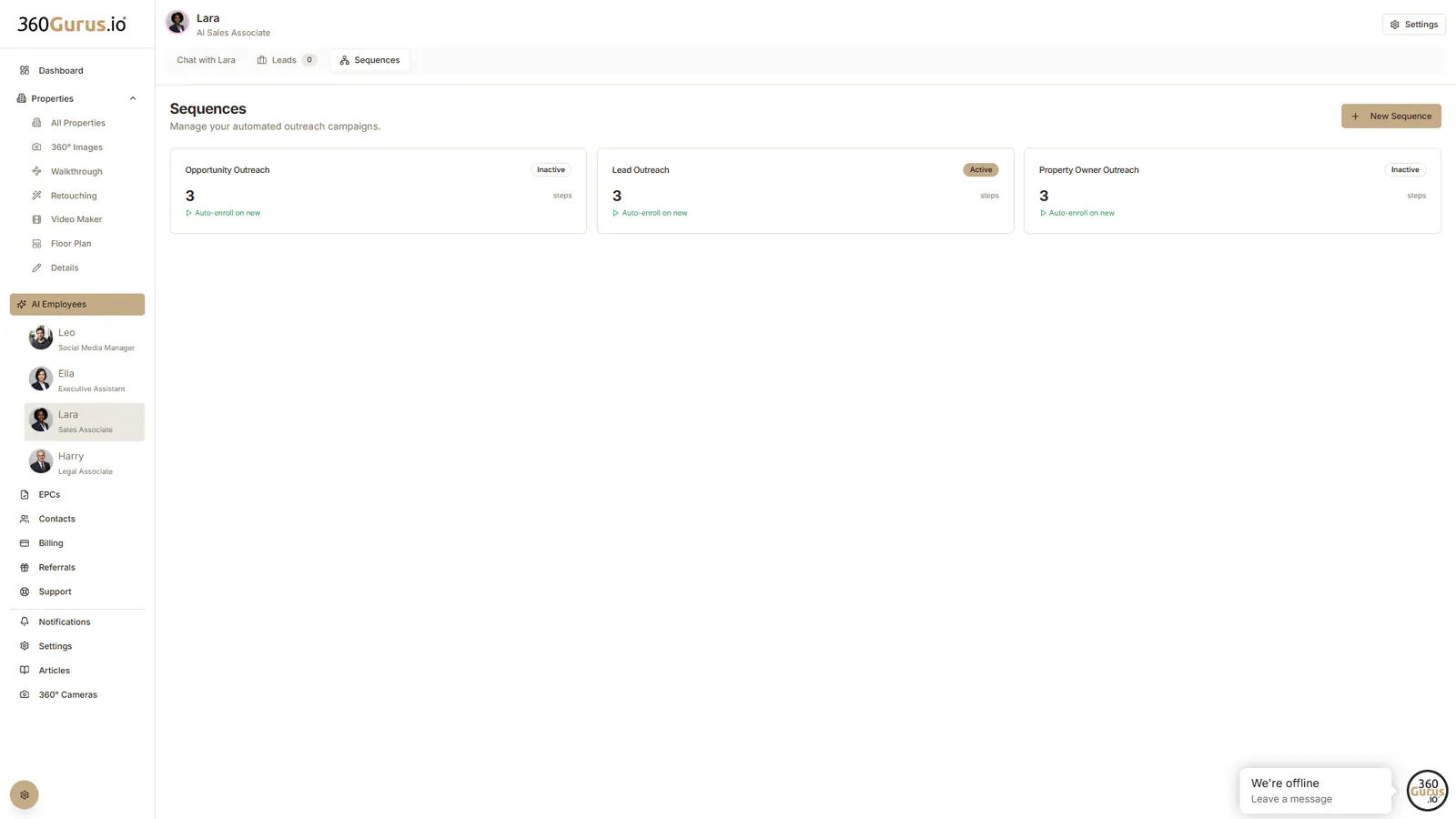The height and width of the screenshot is (819, 1456).
Task: Click the Notifications bell icon
Action: pos(25,622)
